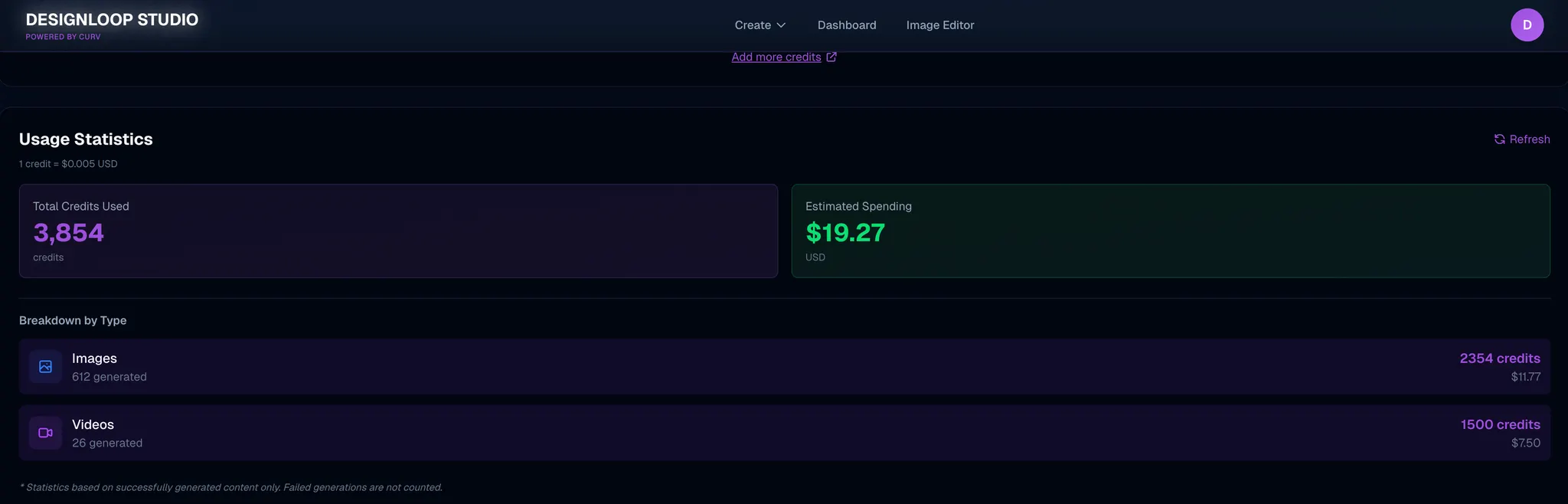The height and width of the screenshot is (504, 1568).
Task: Click the 1500 credits value
Action: [x=1500, y=424]
